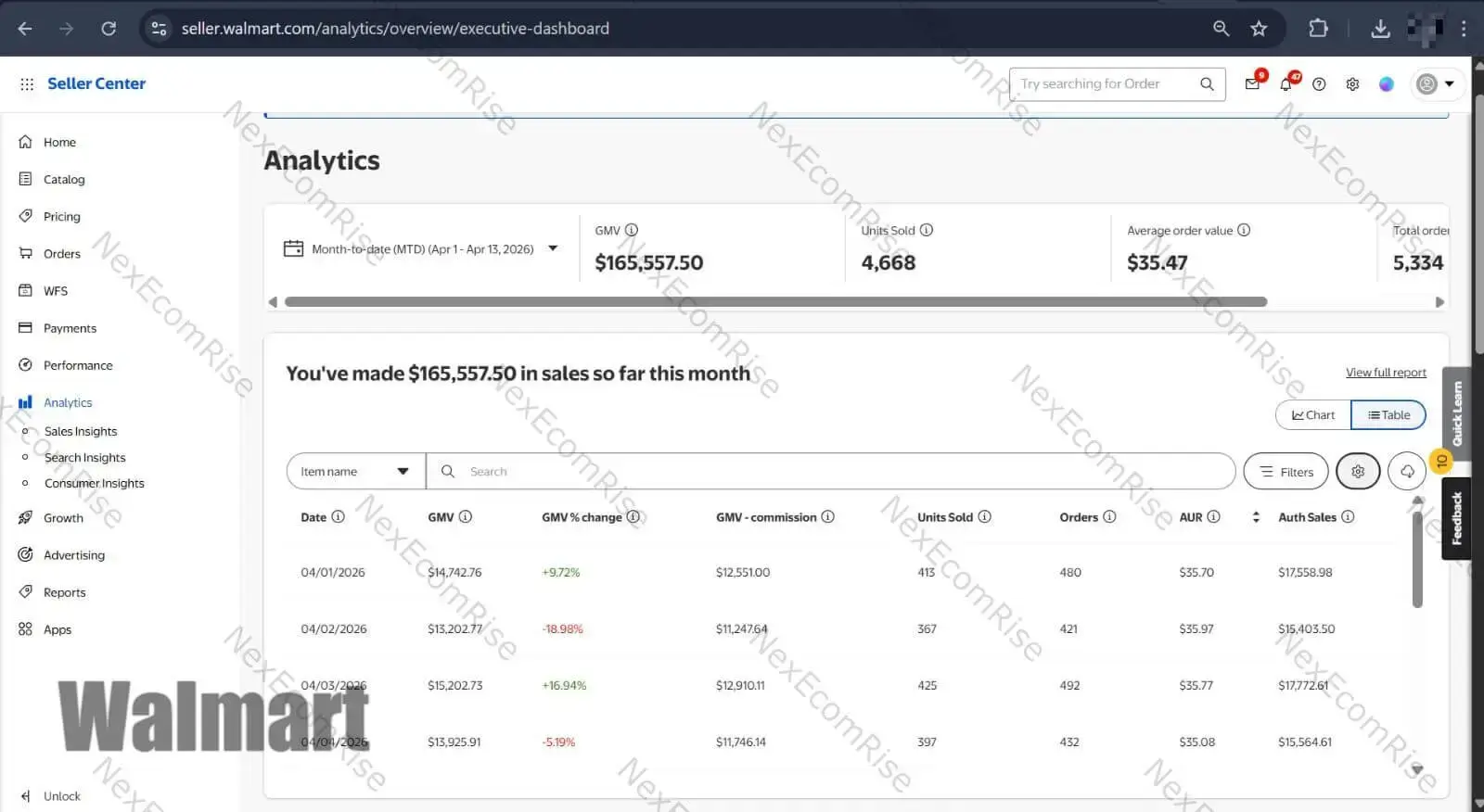
Task: Open the Item name search type dropdown
Action: click(356, 472)
